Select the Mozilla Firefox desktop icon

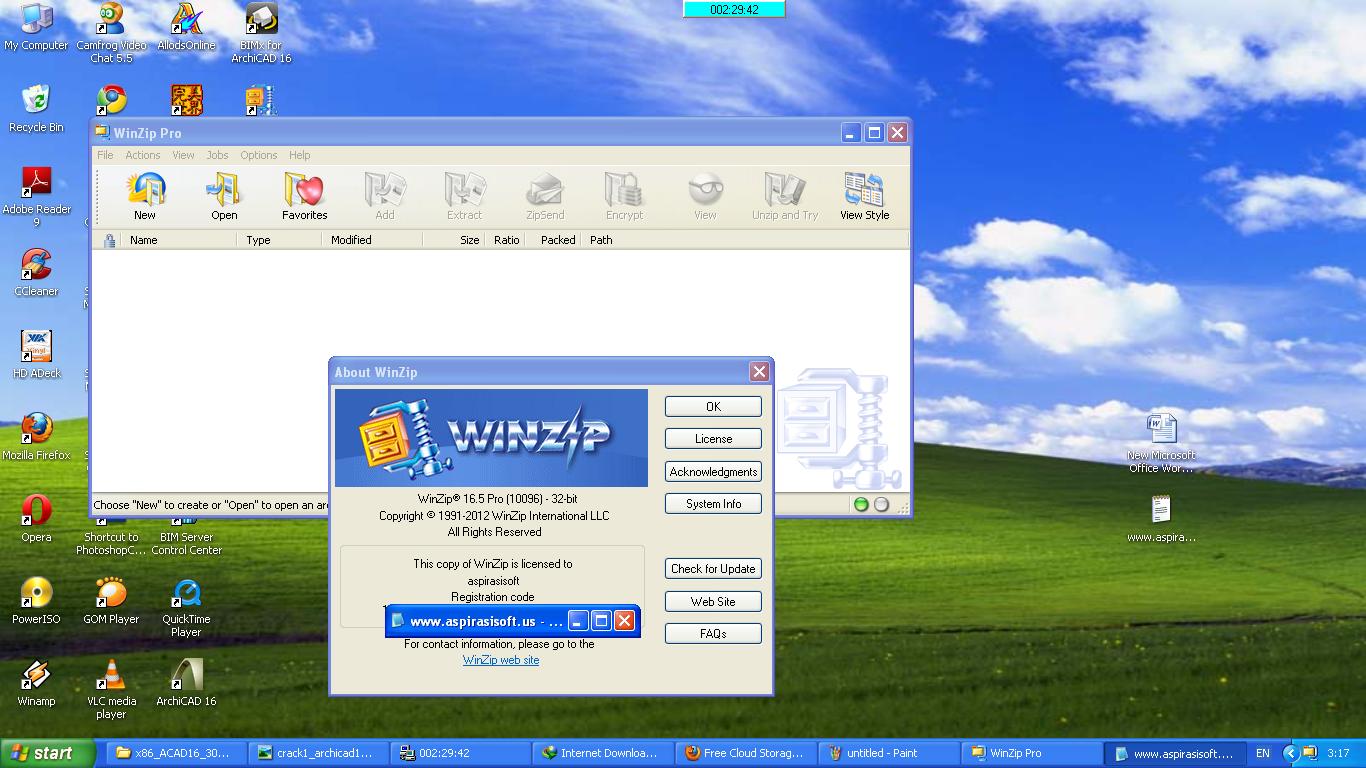[36, 437]
